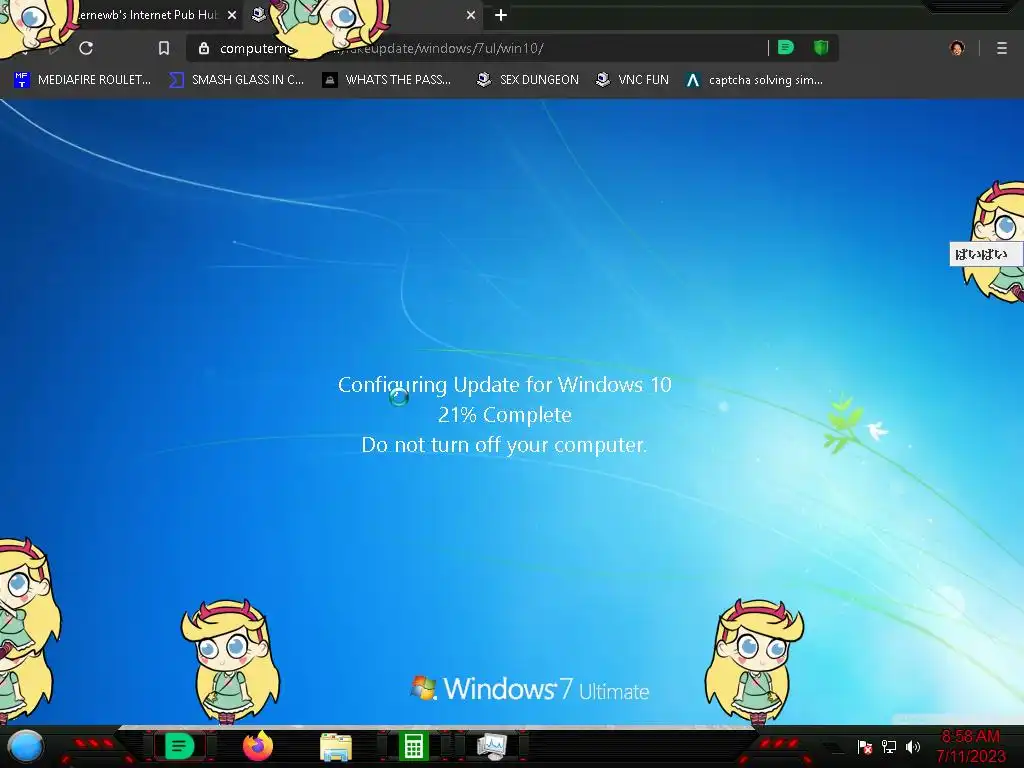Viewport: 1024px width, 768px height.
Task: Open the system monitor icon on the taskbar
Action: point(492,746)
